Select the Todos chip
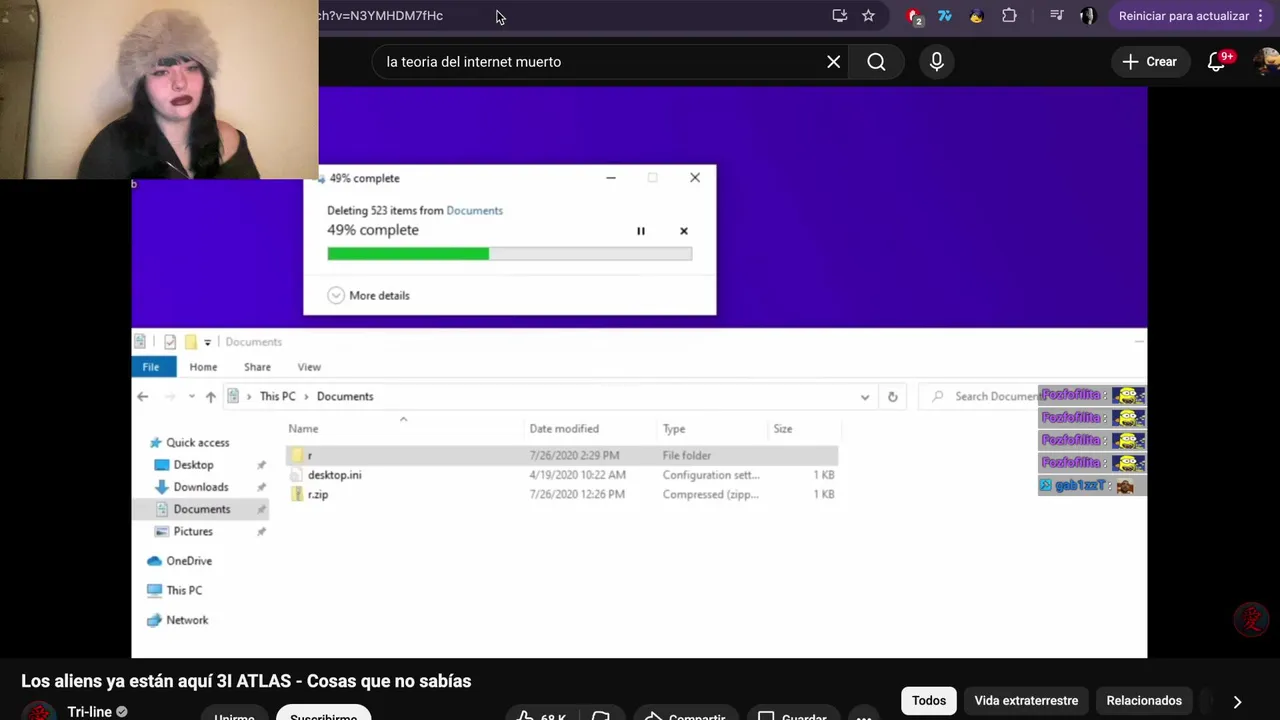This screenshot has height=720, width=1280. tap(928, 701)
